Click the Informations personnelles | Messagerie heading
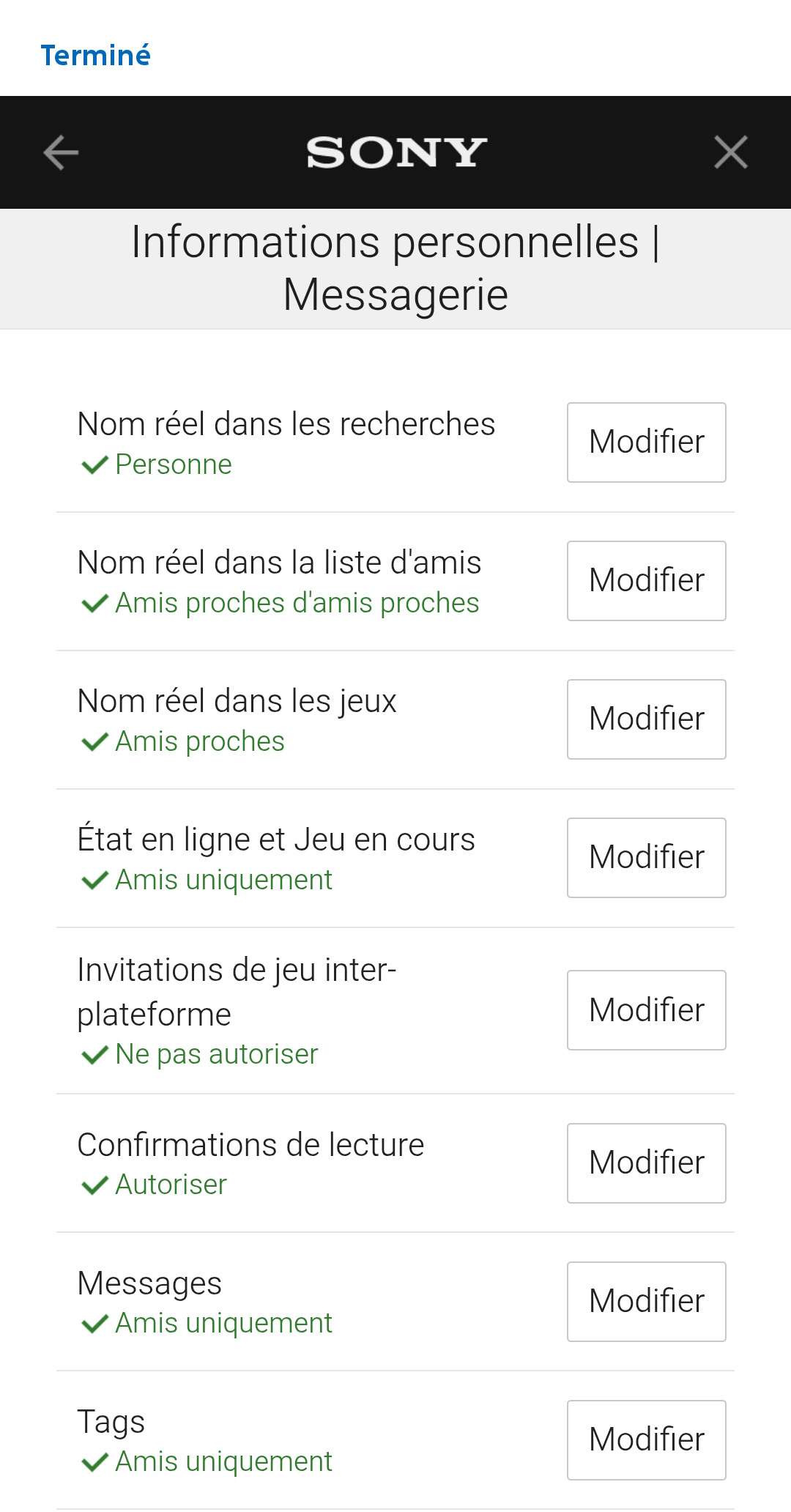This screenshot has height=1512, width=791. [x=395, y=268]
